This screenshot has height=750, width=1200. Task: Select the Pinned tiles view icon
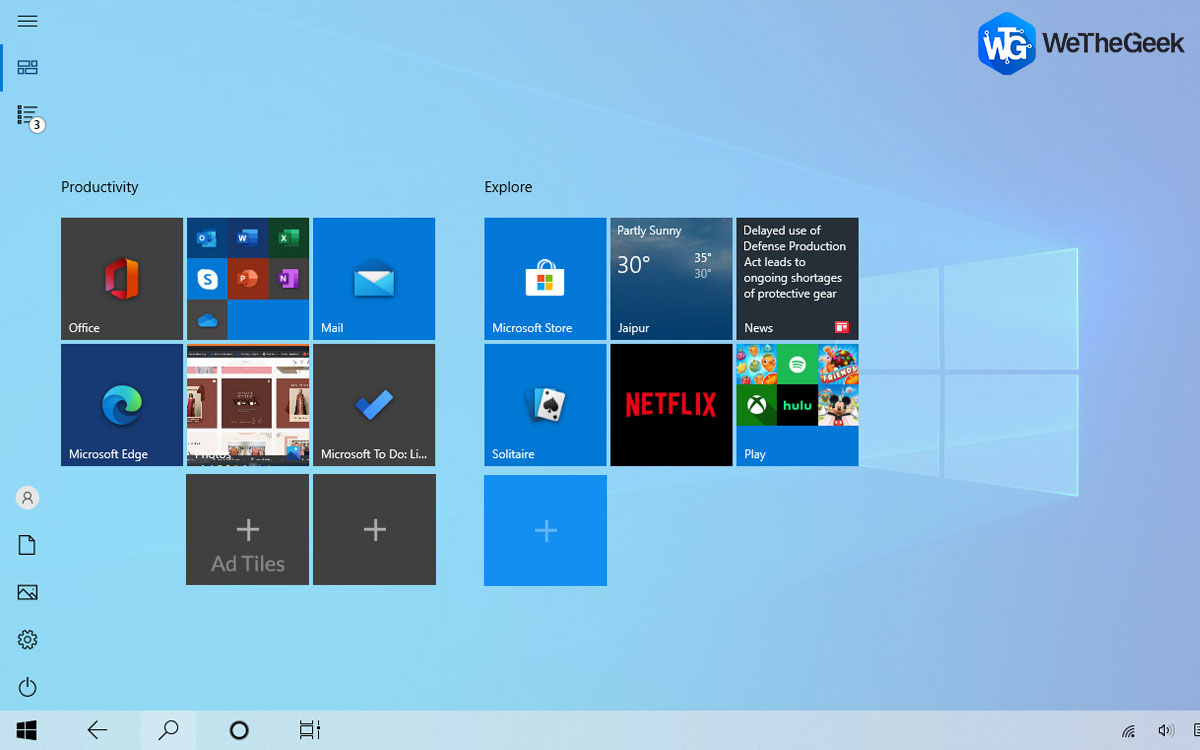pos(28,67)
